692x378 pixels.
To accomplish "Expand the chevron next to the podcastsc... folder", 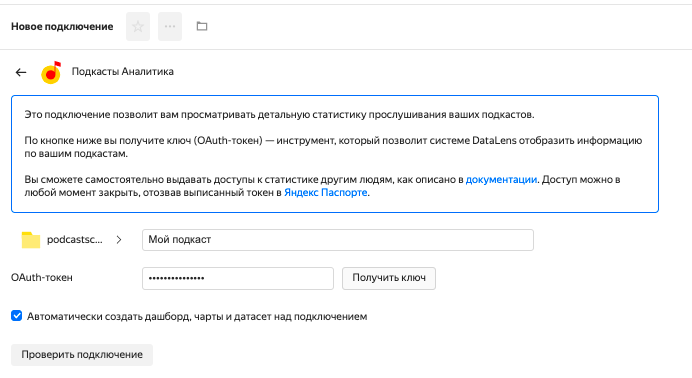I will tap(119, 240).
